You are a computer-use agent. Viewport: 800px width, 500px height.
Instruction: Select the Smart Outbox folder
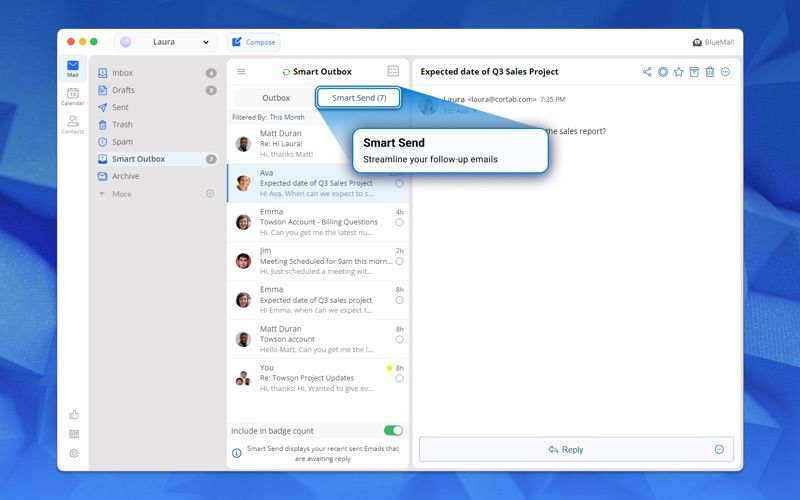[157, 159]
